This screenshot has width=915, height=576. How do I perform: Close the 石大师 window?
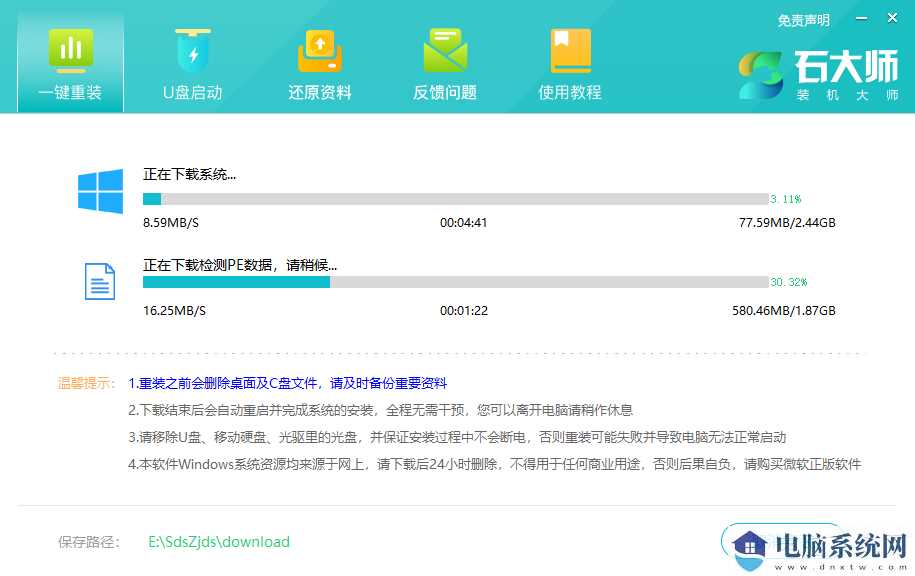(892, 18)
